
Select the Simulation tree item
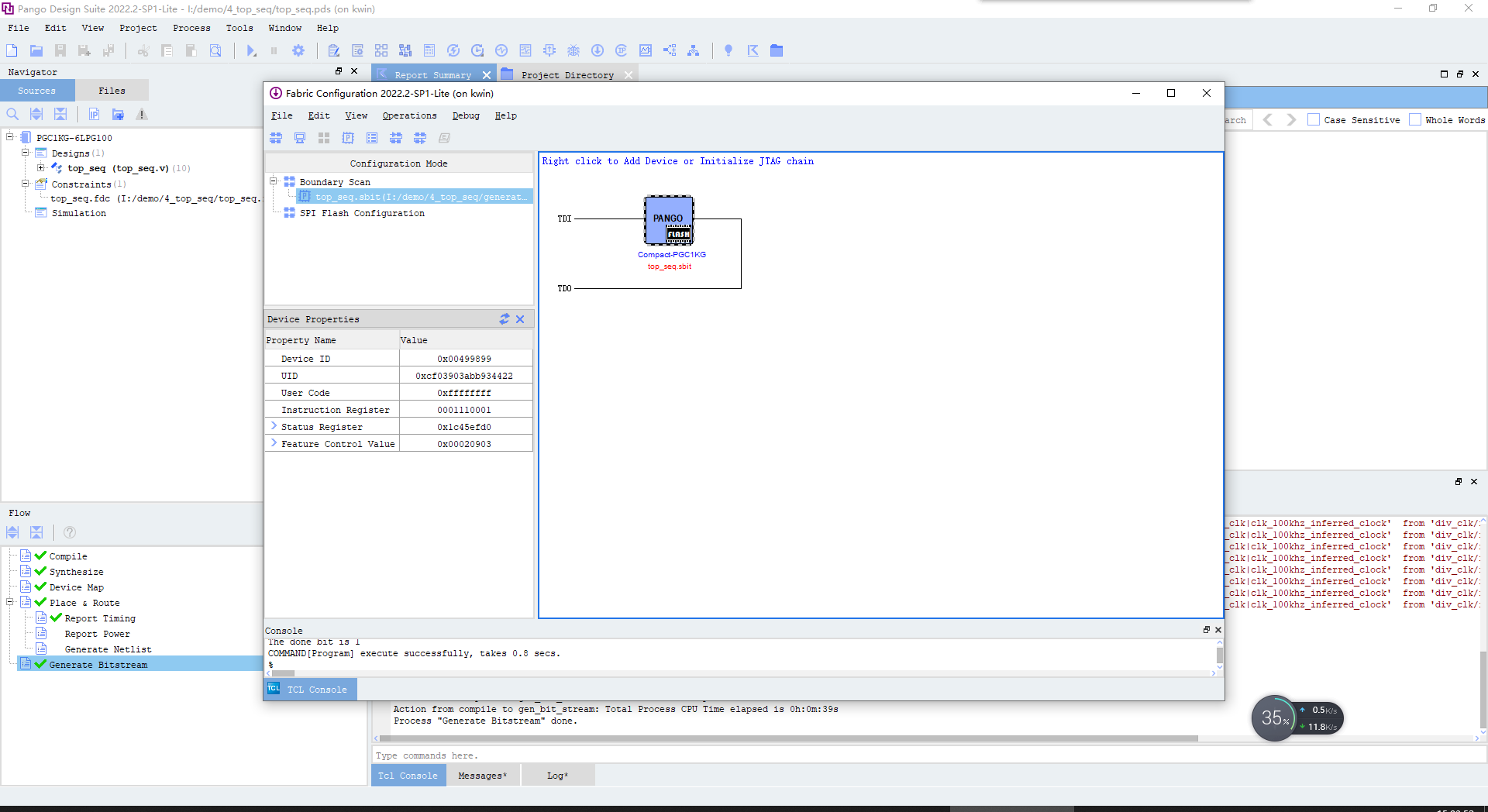78,213
